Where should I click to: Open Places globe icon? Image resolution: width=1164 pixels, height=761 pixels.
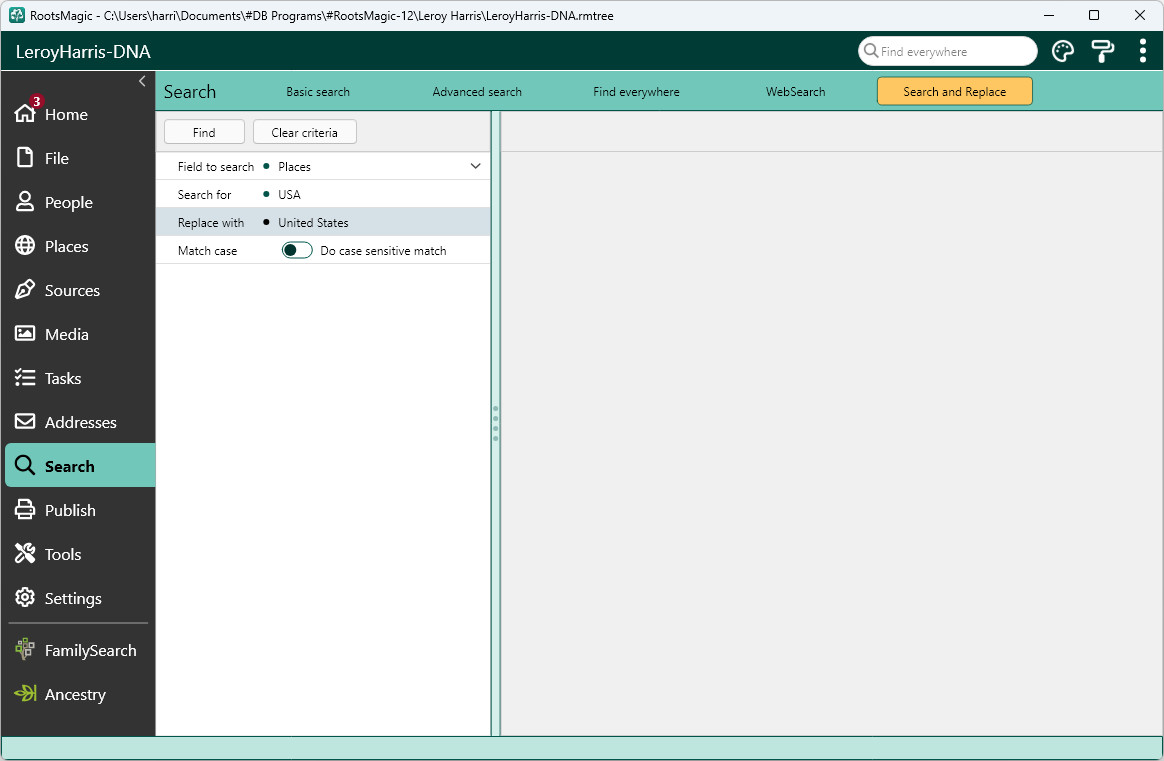pos(25,246)
